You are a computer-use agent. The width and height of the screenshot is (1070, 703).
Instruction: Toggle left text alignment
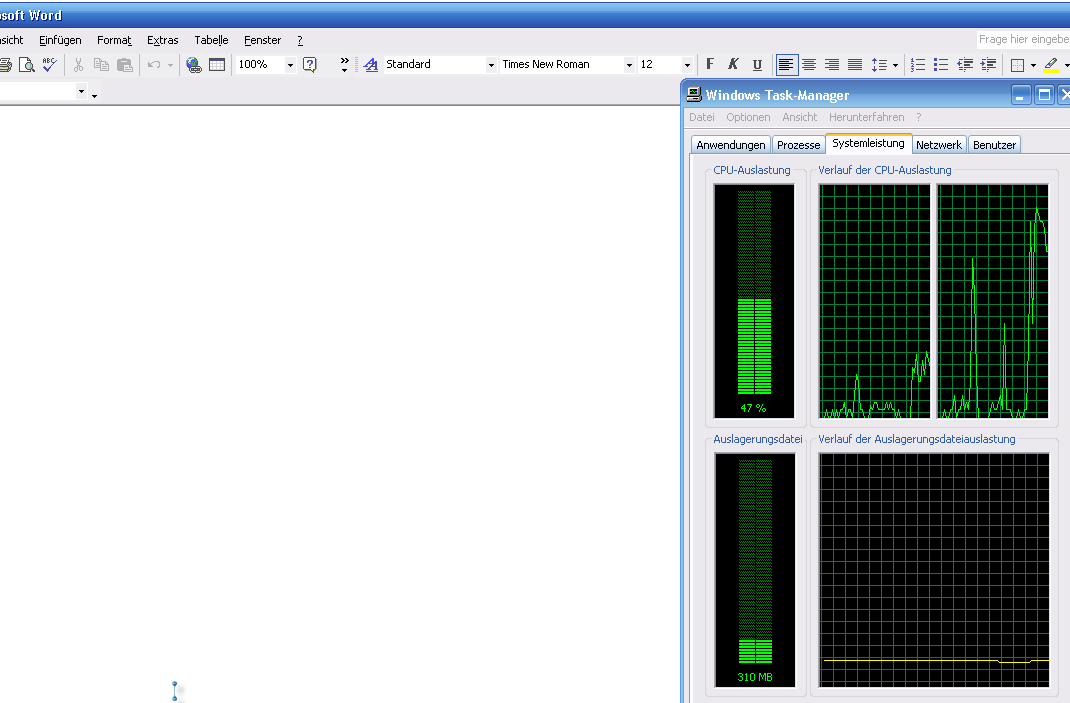786,65
